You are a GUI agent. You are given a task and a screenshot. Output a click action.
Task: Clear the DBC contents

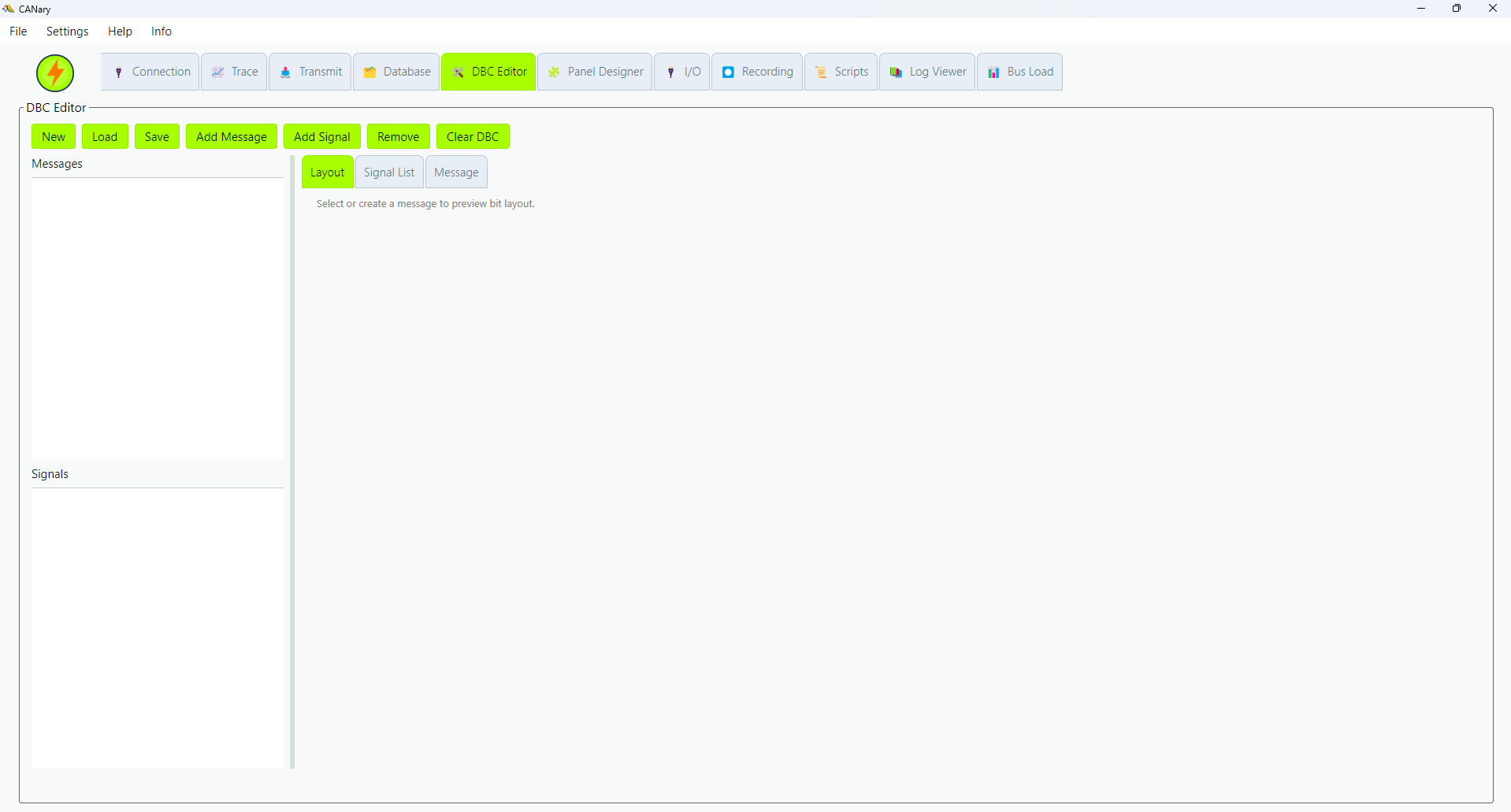[x=473, y=136]
